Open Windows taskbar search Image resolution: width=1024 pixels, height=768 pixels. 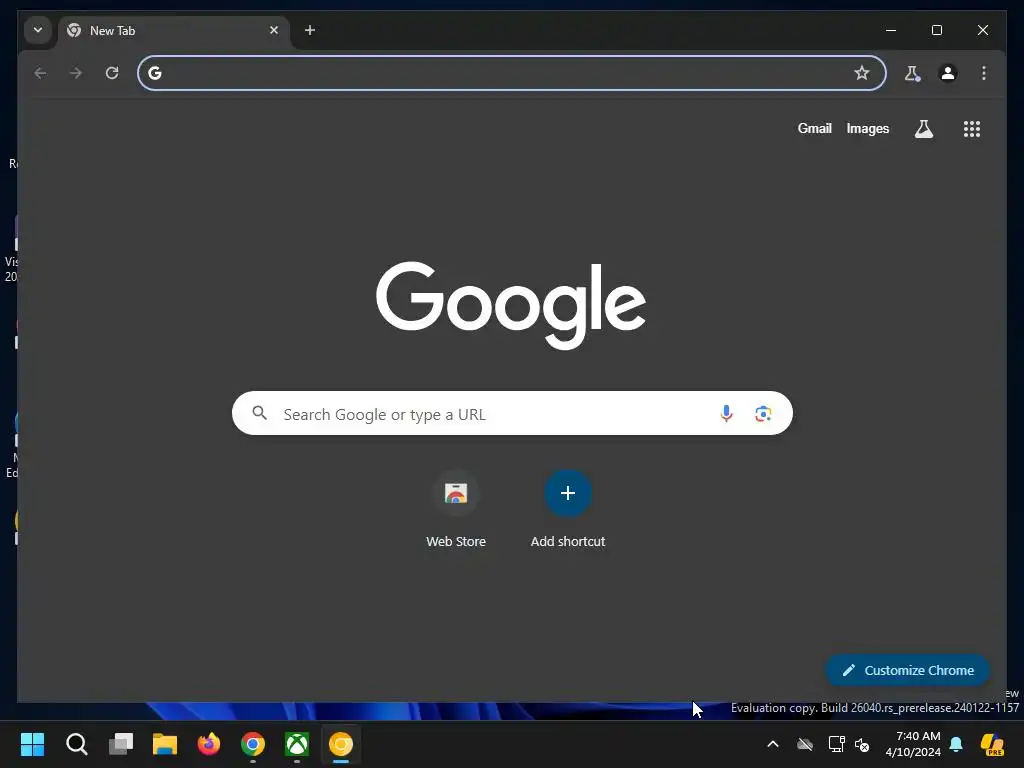click(x=76, y=744)
